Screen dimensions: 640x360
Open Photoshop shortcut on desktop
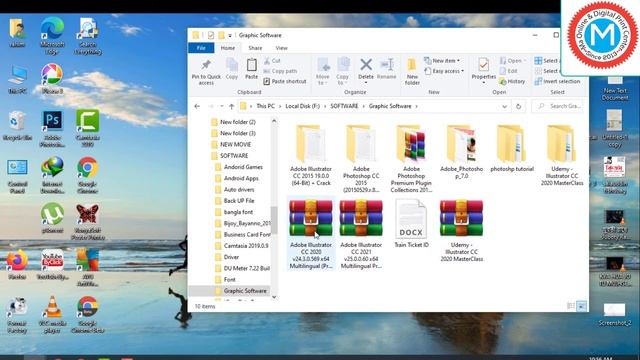coord(52,129)
